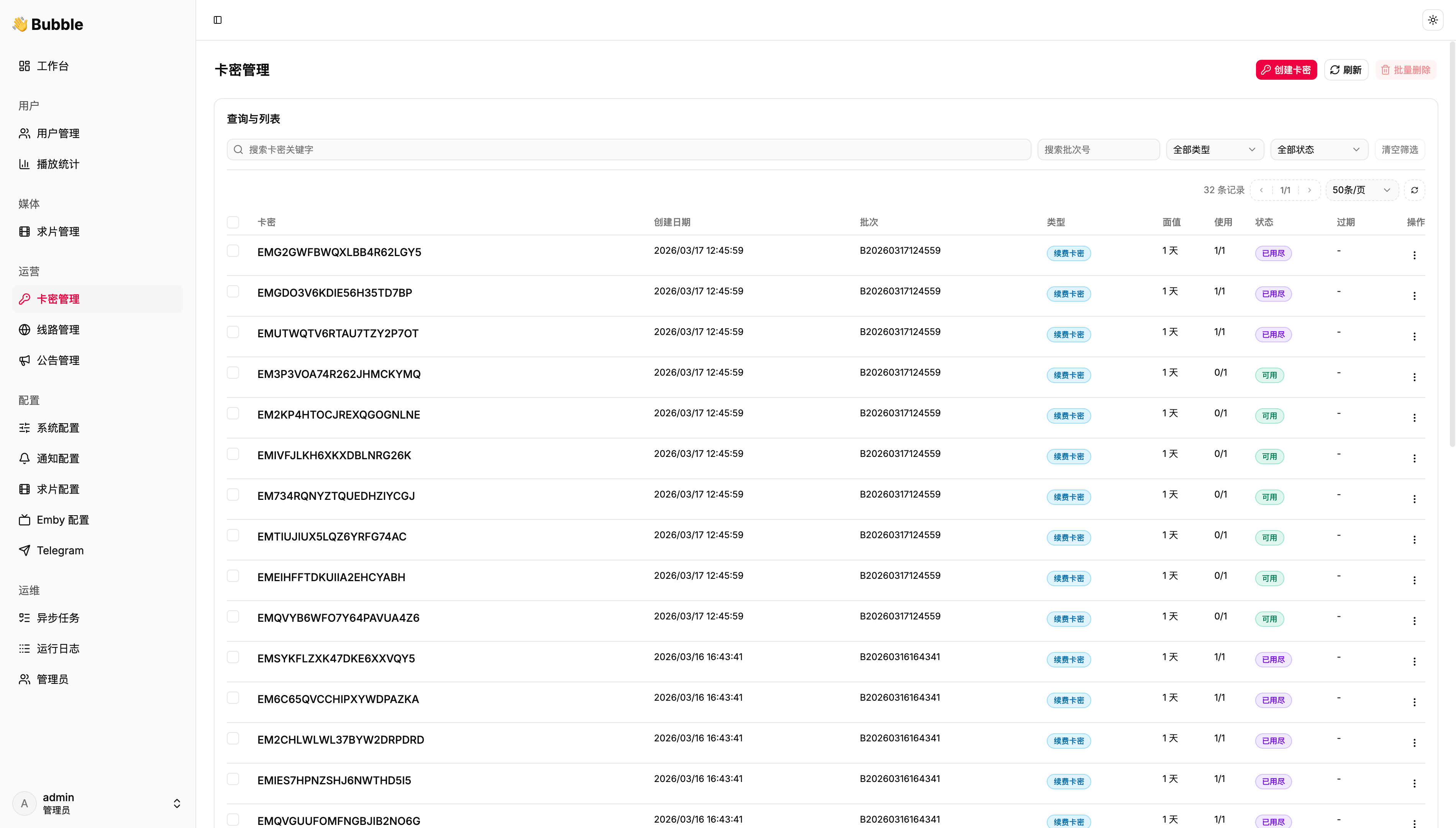Open the 全部类型 type filter dropdown
The image size is (1456, 828).
1214,149
